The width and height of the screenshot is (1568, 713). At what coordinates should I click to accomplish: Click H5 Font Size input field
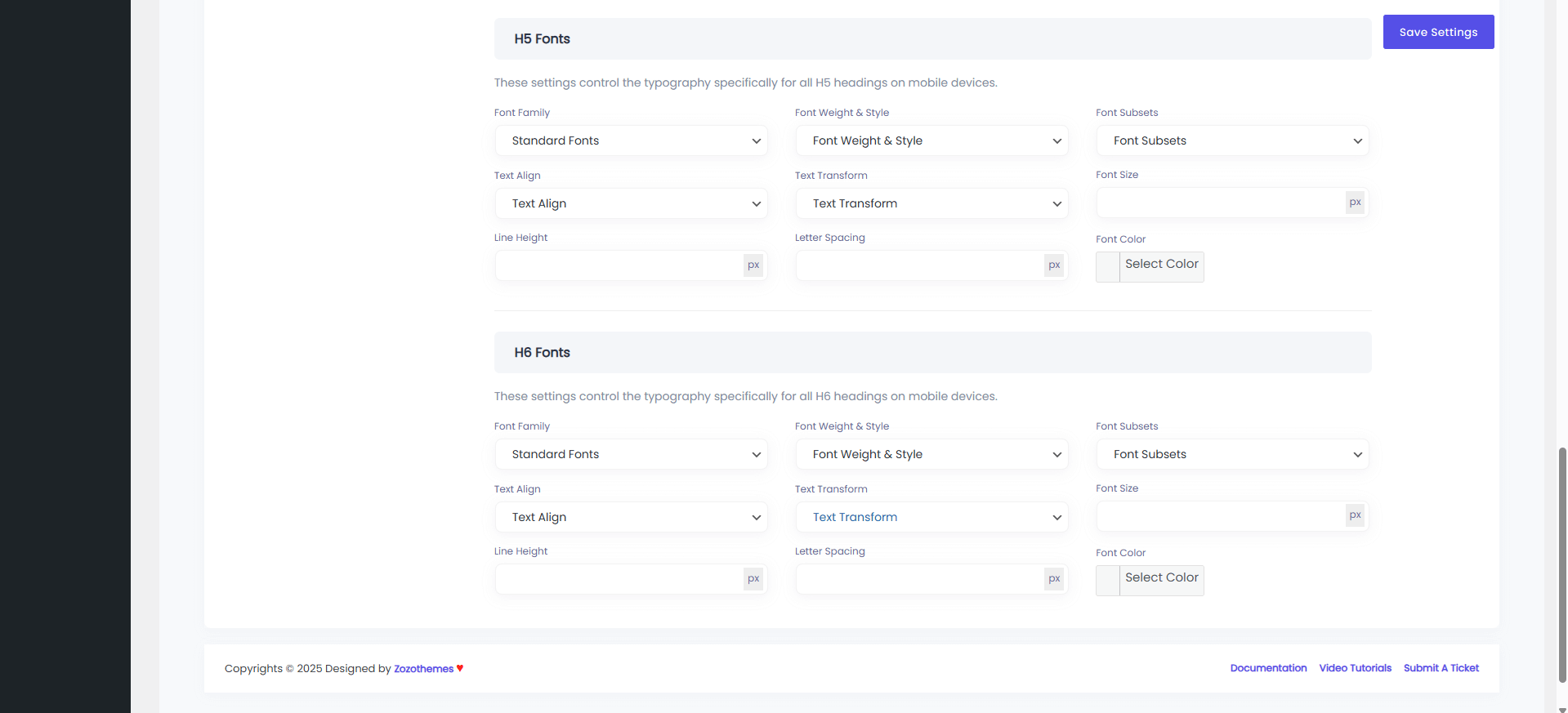point(1220,203)
